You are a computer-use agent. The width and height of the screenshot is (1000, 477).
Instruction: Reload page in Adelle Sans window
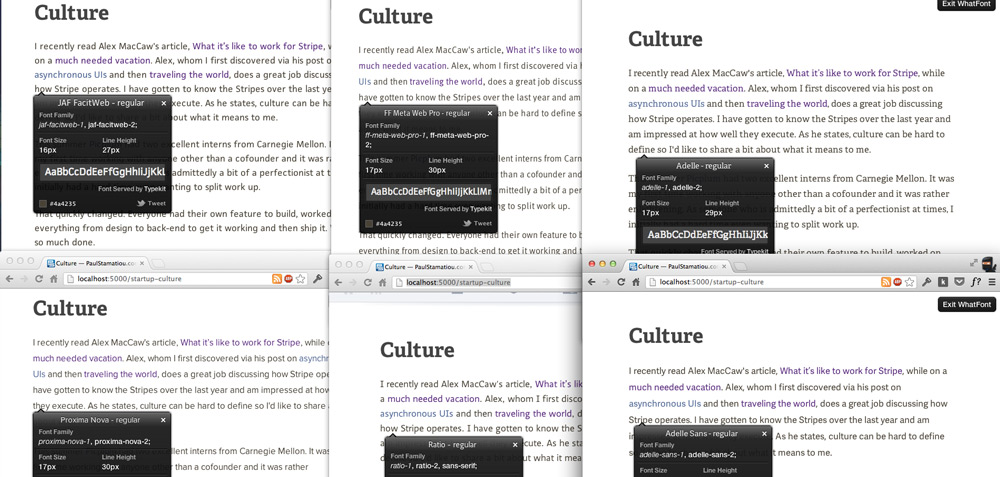[620, 282]
